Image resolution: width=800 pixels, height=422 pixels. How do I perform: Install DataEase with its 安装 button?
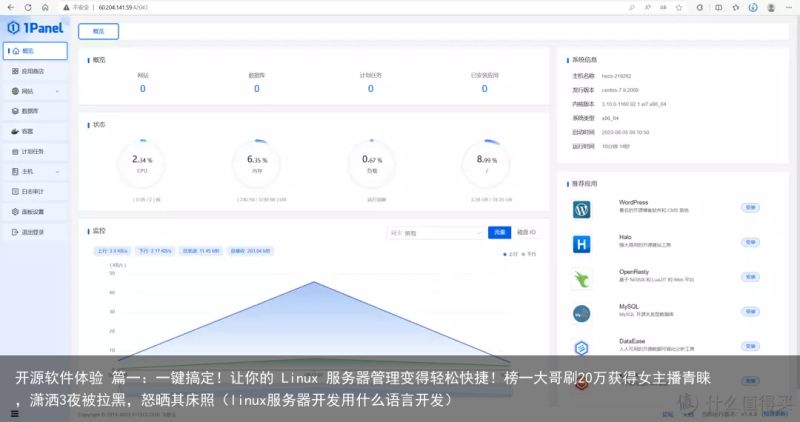click(750, 346)
